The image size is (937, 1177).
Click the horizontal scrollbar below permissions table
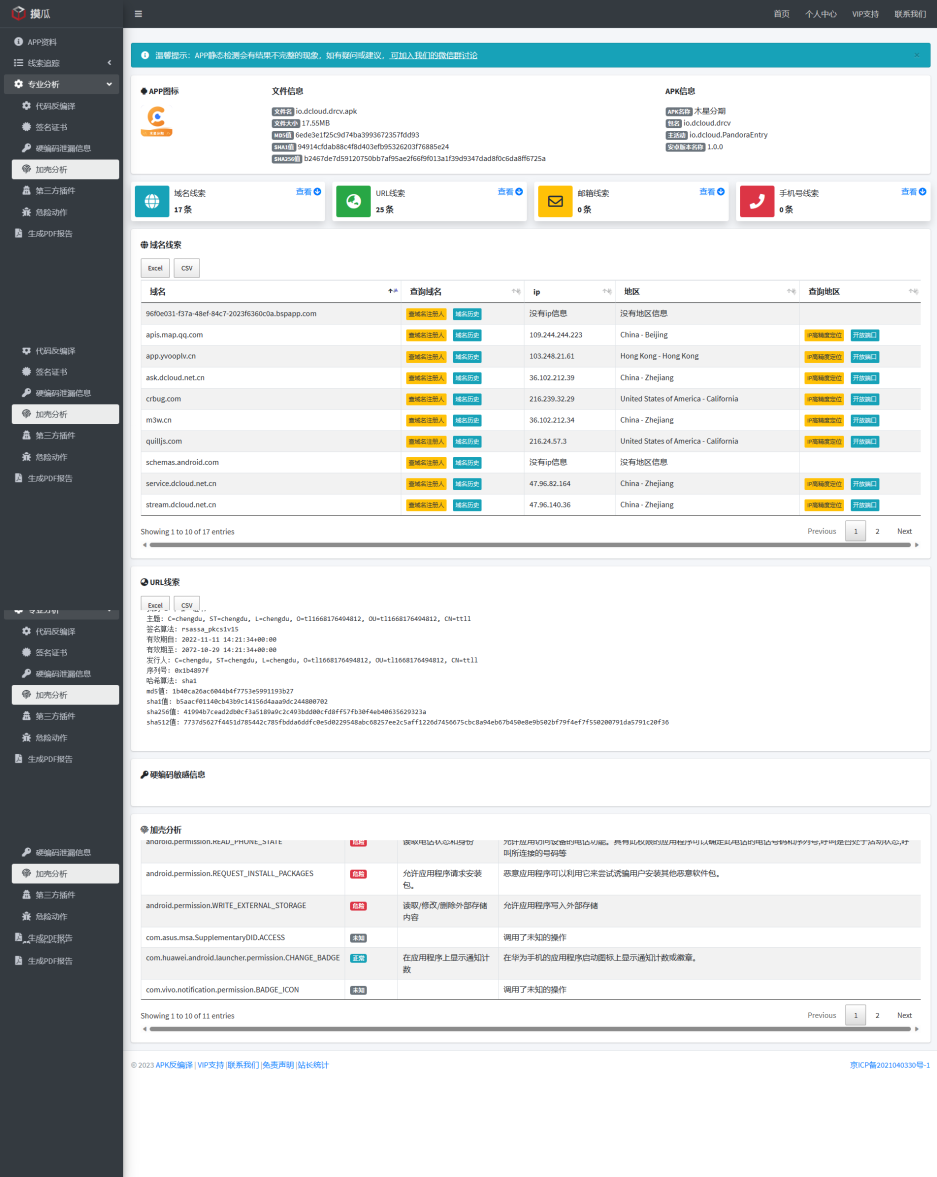530,1029
